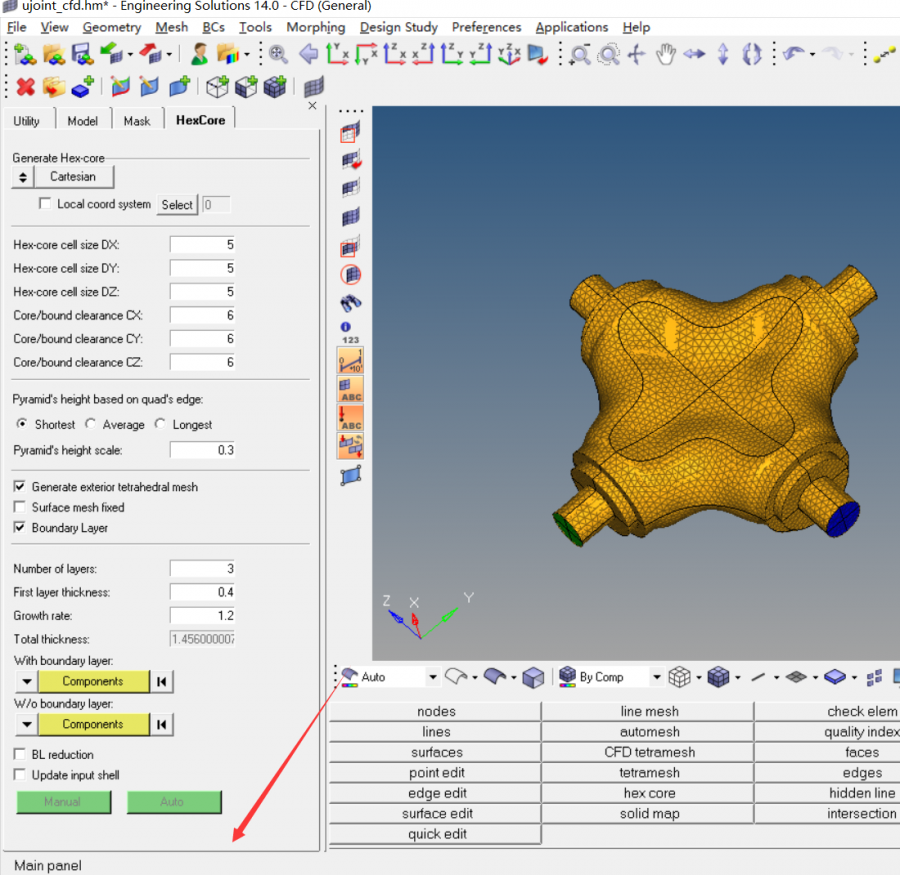900x875 pixels.
Task: Click the save model floppy icon
Action: pyautogui.click(x=81, y=55)
